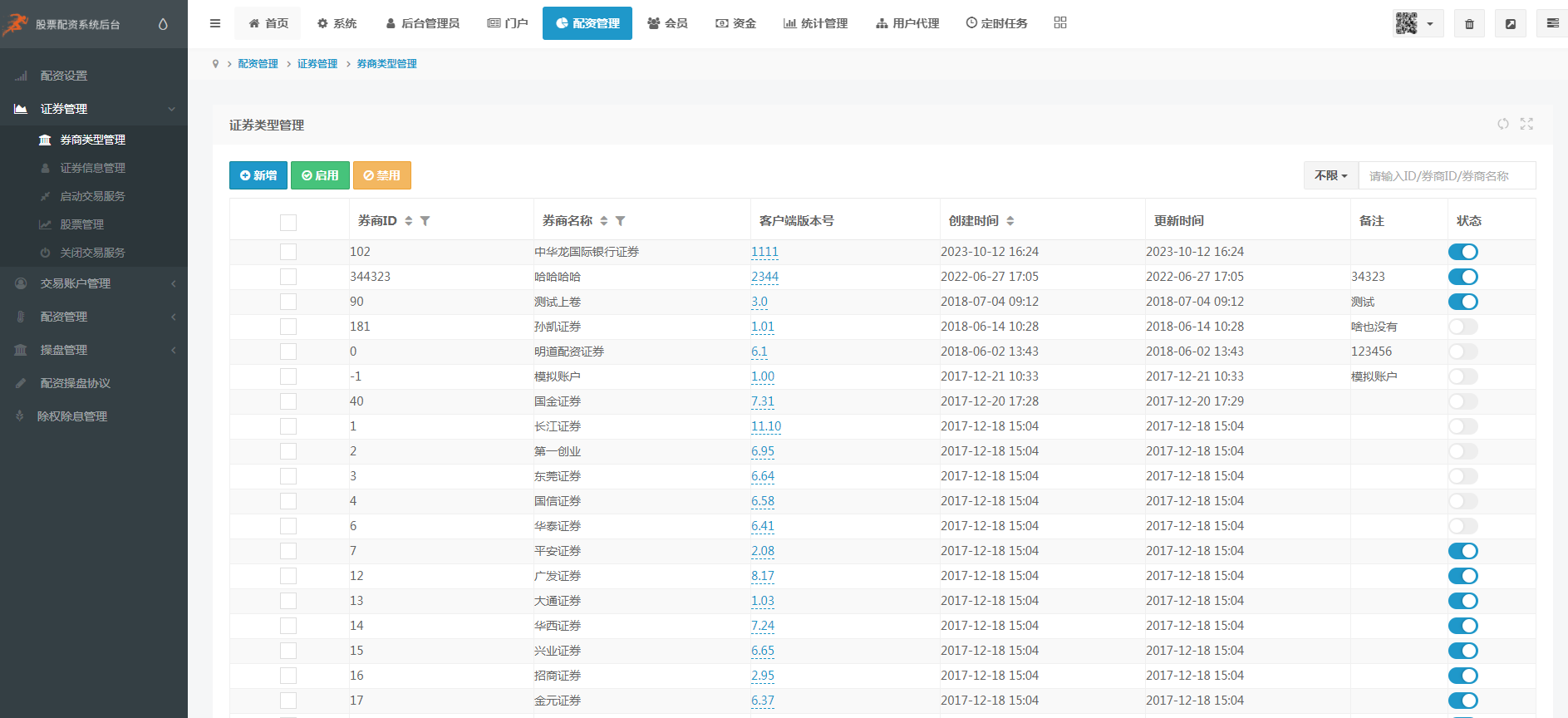
Task: Click the orange 禁用 button
Action: 382,175
